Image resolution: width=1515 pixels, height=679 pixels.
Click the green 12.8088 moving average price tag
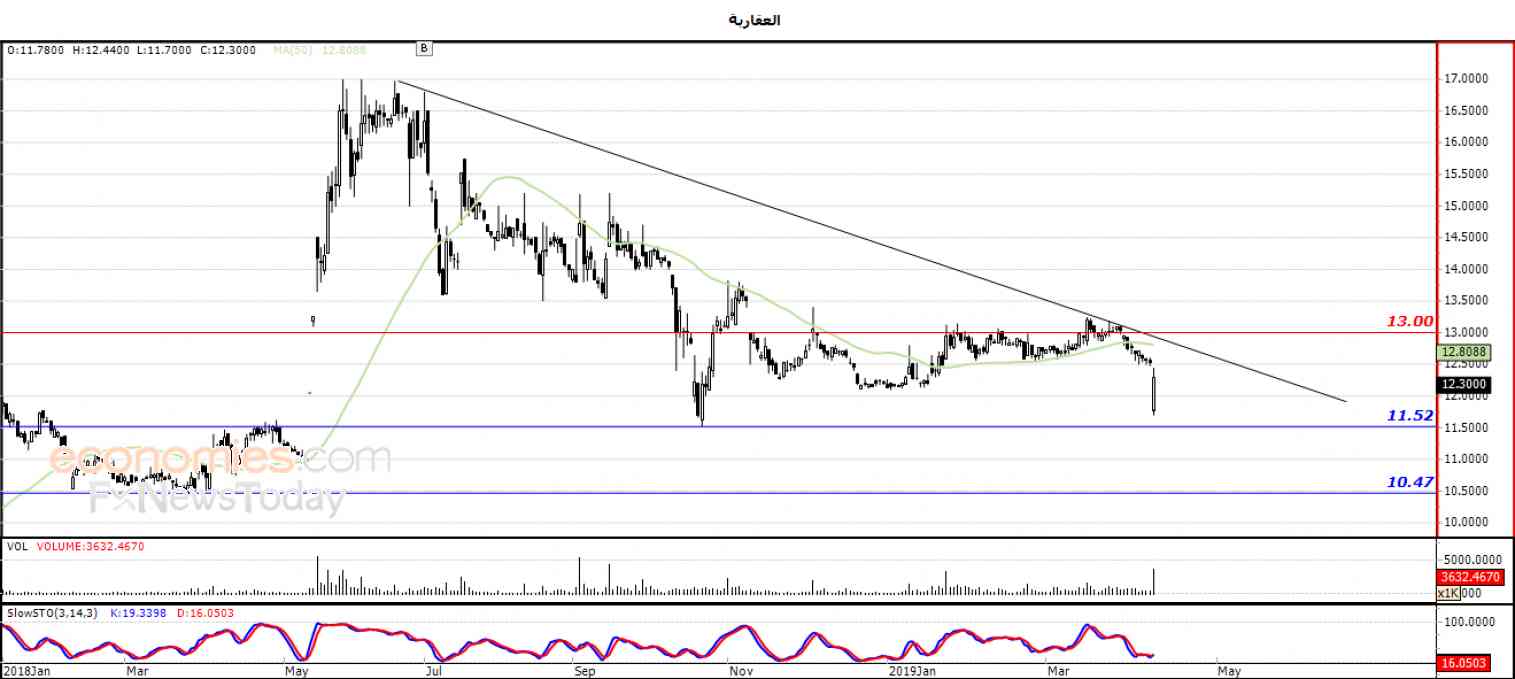[x=1465, y=352]
